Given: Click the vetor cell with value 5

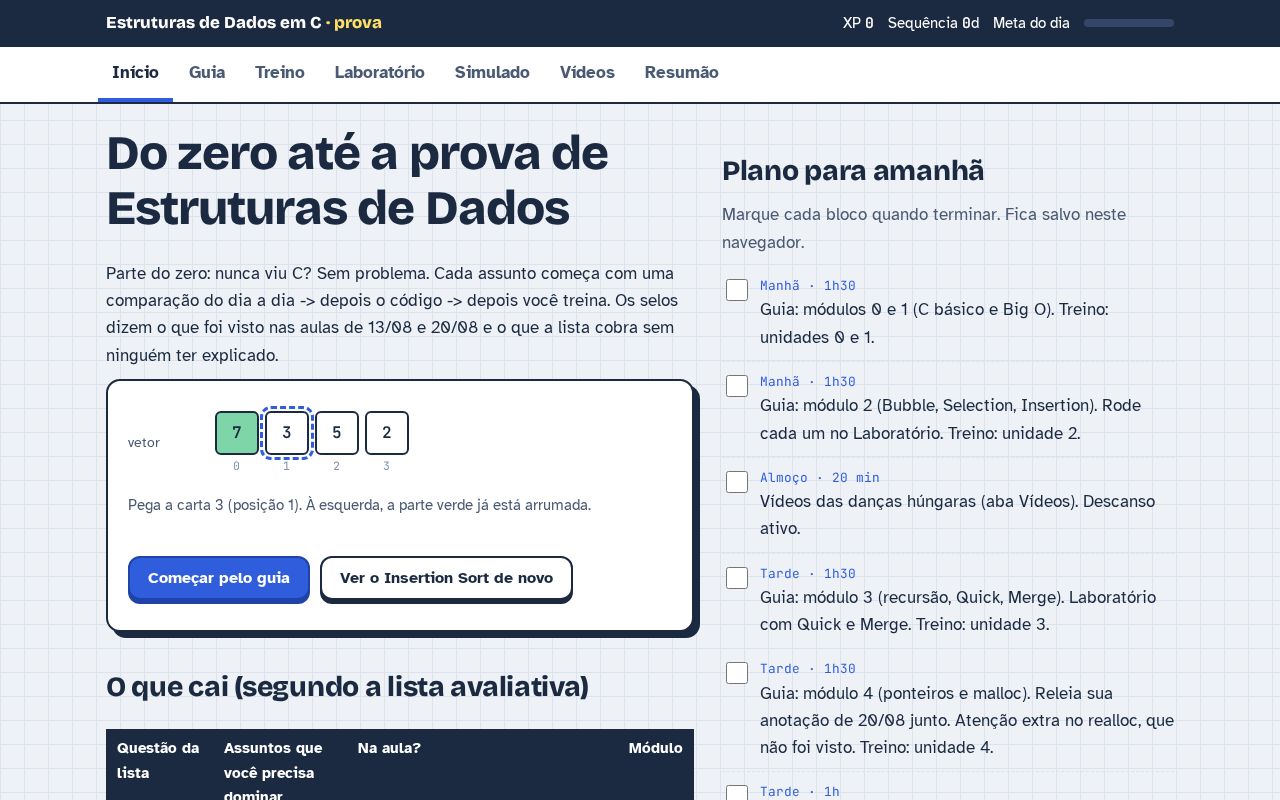Looking at the screenshot, I should tap(337, 433).
